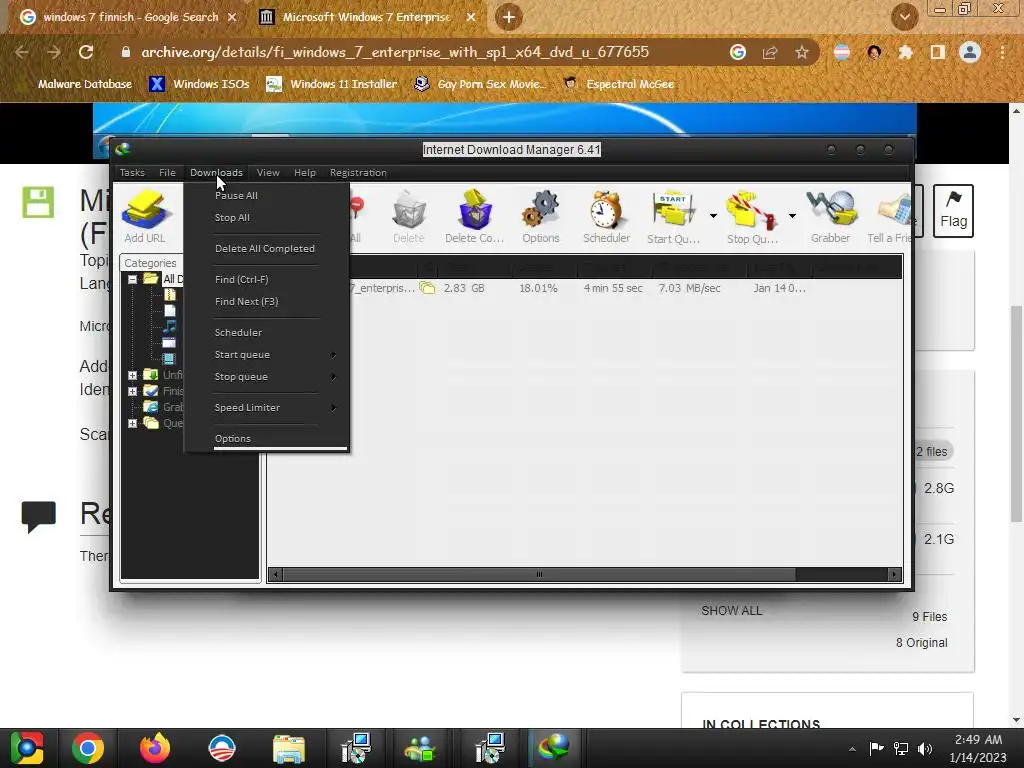Click the 7.03 MB/sec transfer rate cell

point(689,288)
